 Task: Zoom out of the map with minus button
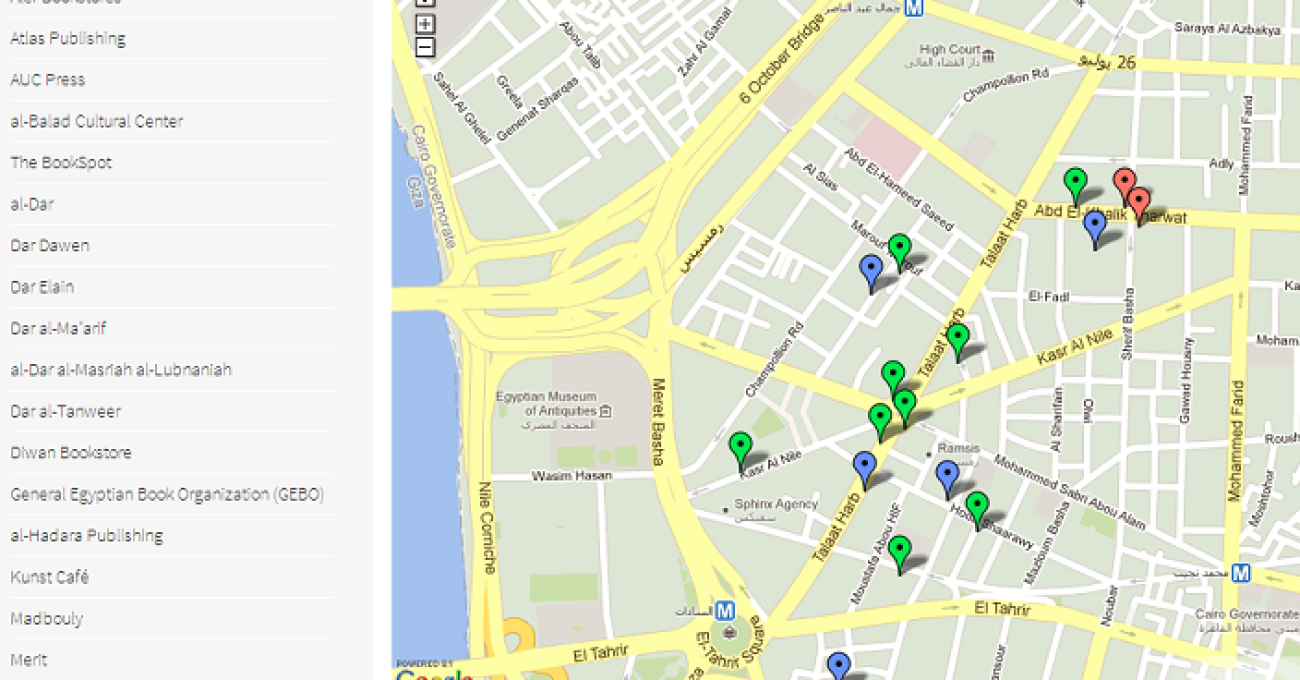click(x=425, y=47)
